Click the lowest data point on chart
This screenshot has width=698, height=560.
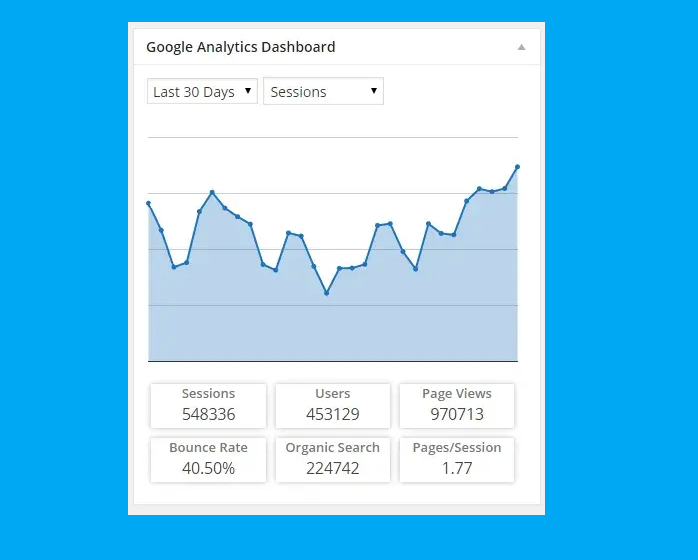(x=326, y=293)
